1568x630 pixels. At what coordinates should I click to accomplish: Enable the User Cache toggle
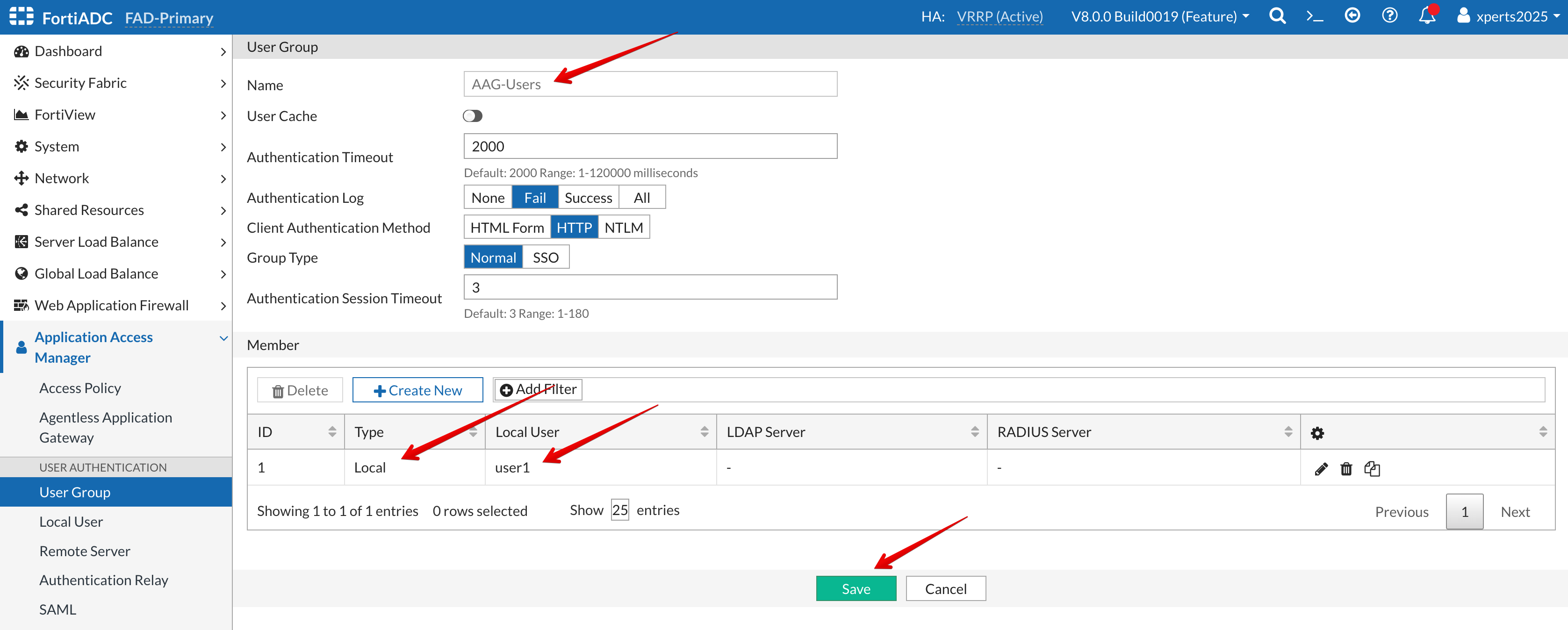[x=472, y=116]
